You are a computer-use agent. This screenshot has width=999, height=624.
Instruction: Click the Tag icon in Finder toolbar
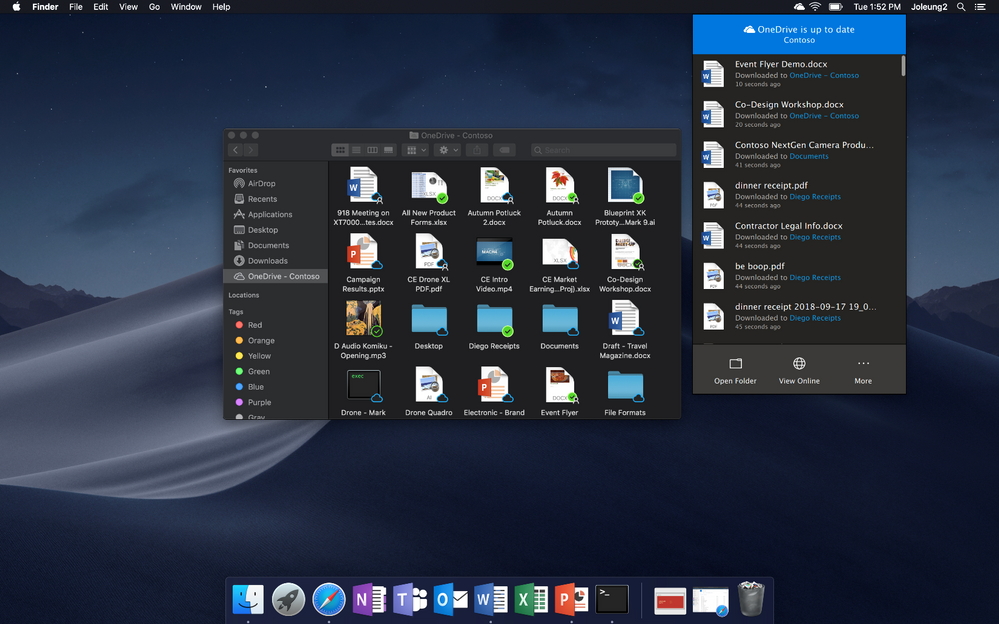tap(505, 149)
